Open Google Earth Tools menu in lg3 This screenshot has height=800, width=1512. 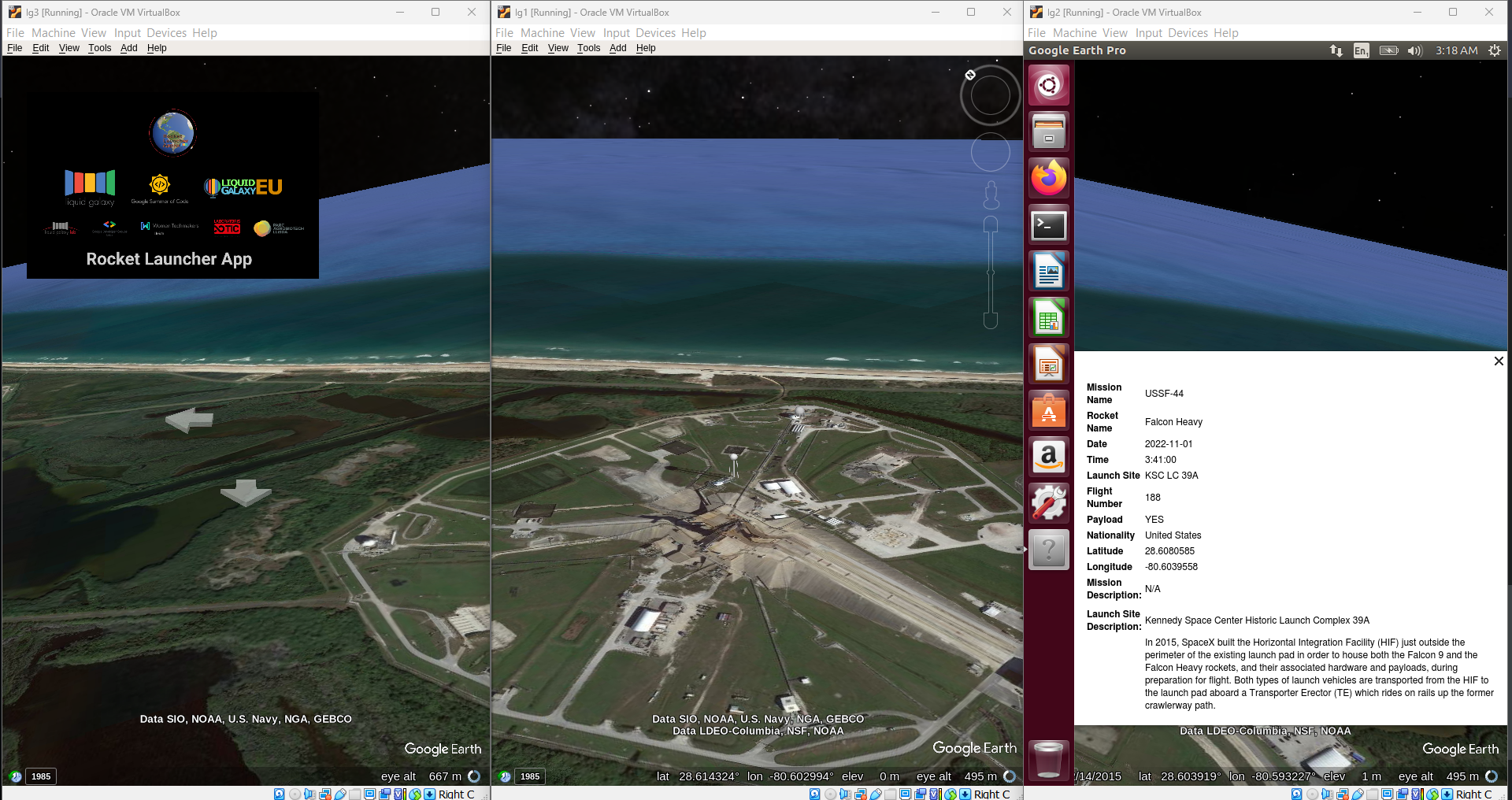[100, 48]
